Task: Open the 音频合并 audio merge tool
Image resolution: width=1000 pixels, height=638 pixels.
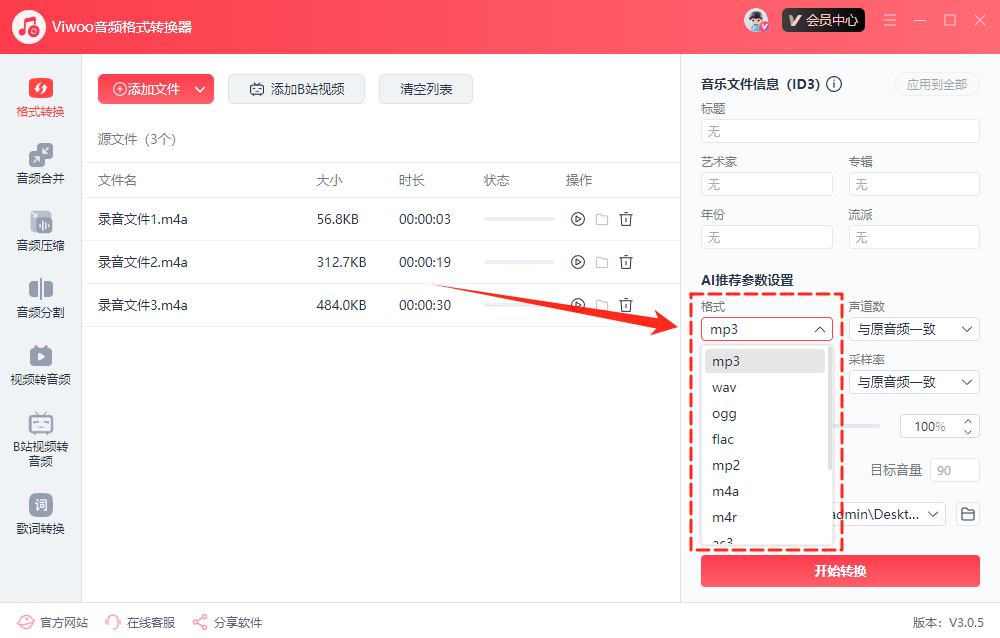Action: pyautogui.click(x=40, y=164)
